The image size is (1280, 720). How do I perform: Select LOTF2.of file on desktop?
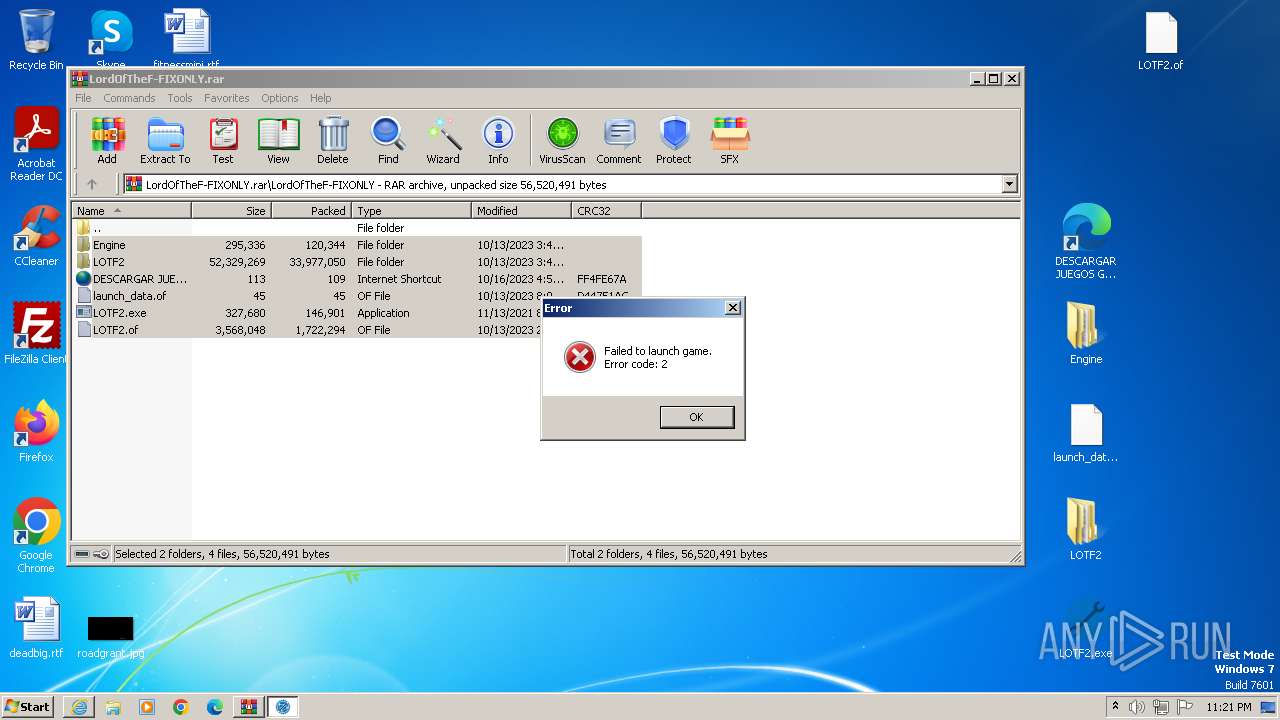tap(1160, 40)
